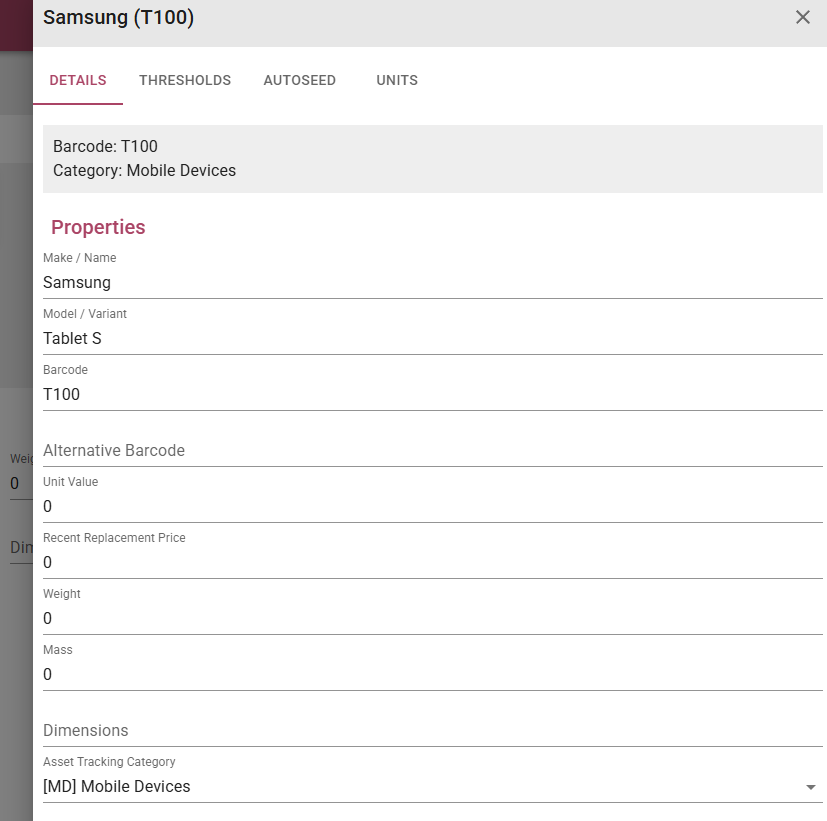Open the Thresholds tab
The image size is (827, 821).
click(185, 80)
